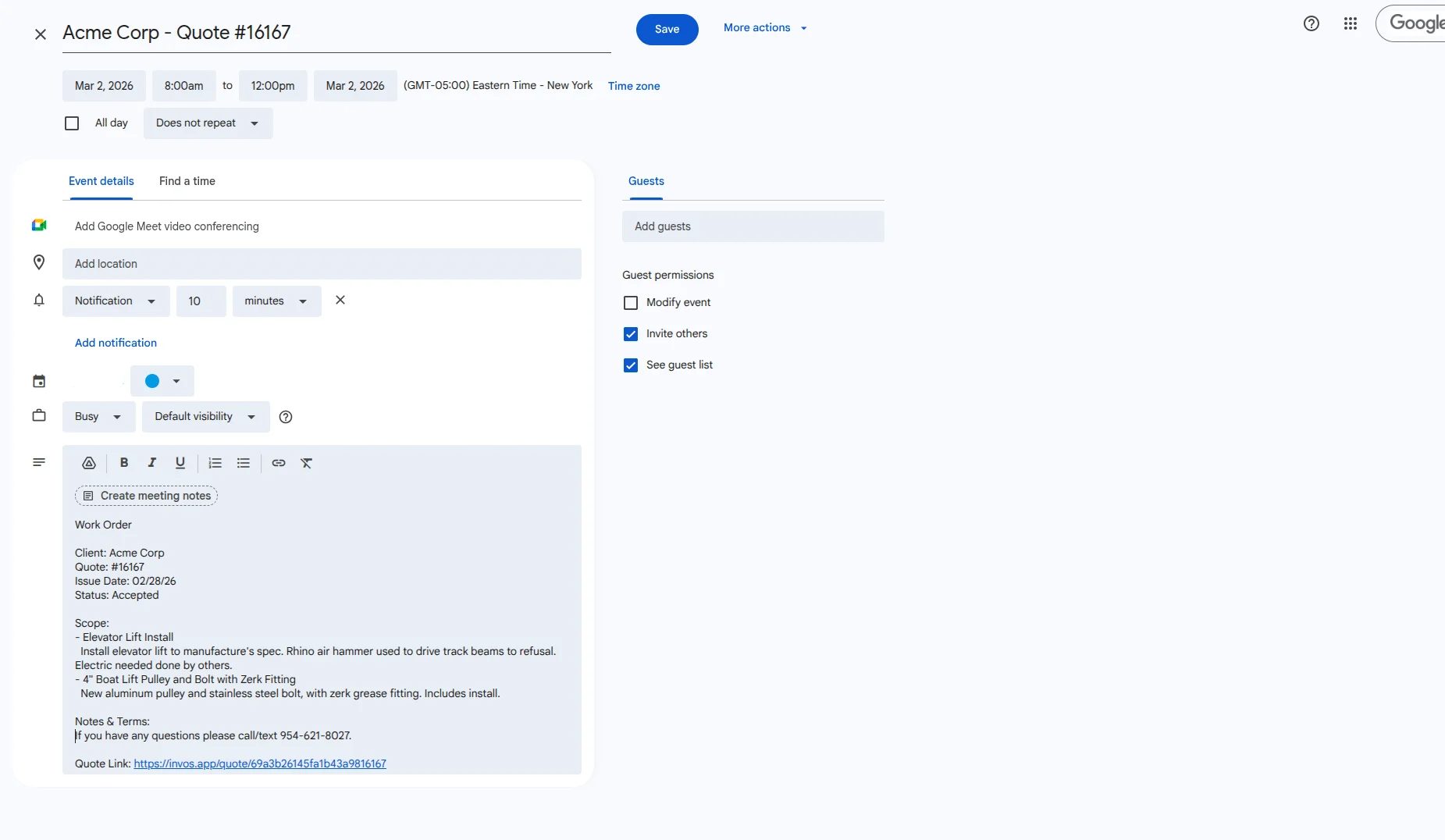Insert a bulleted list
This screenshot has width=1445, height=840.
(x=244, y=463)
